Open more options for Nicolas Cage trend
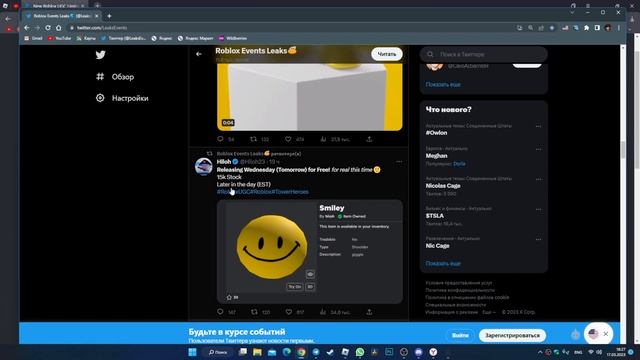Image resolution: width=640 pixels, height=360 pixels. (x=538, y=179)
